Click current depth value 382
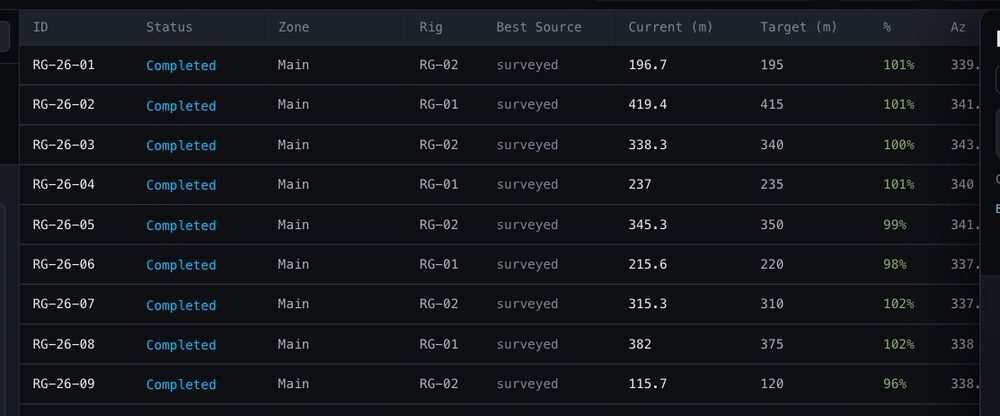 (x=640, y=344)
